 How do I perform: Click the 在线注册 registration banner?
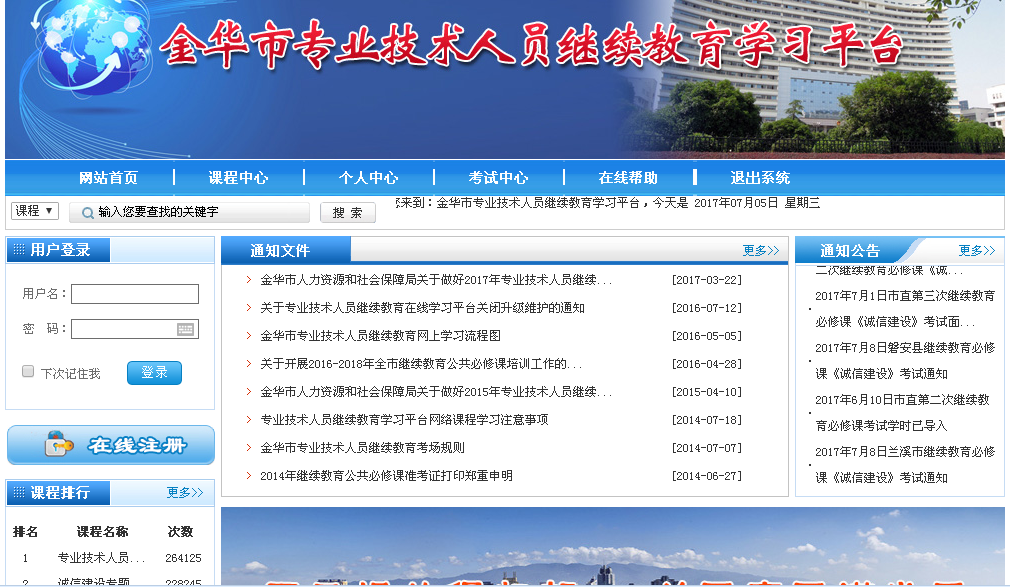111,445
